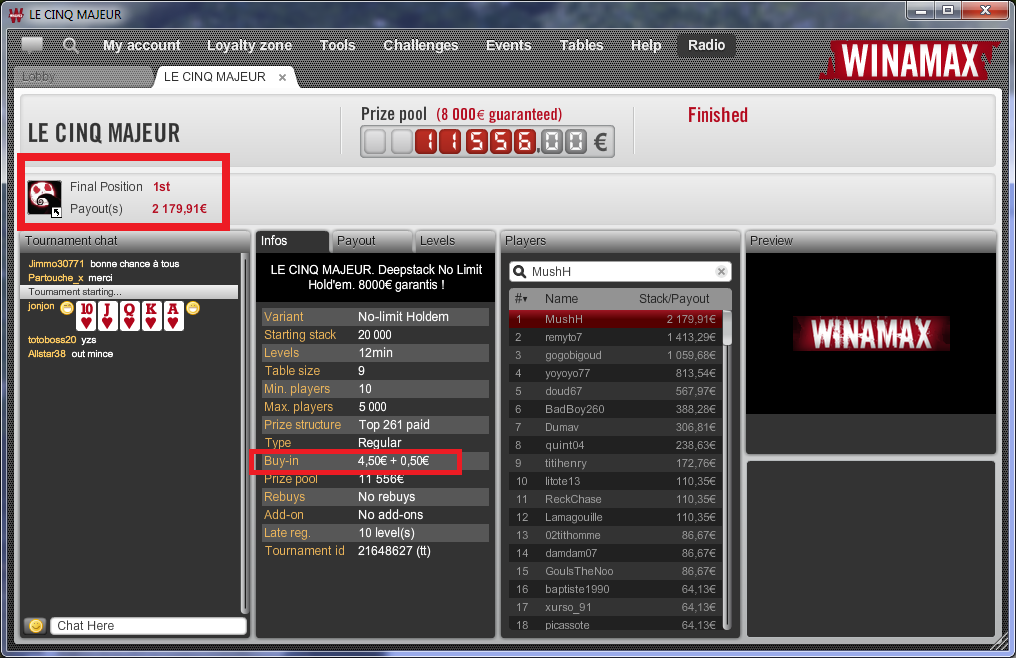Click the Finished status text

(x=718, y=115)
